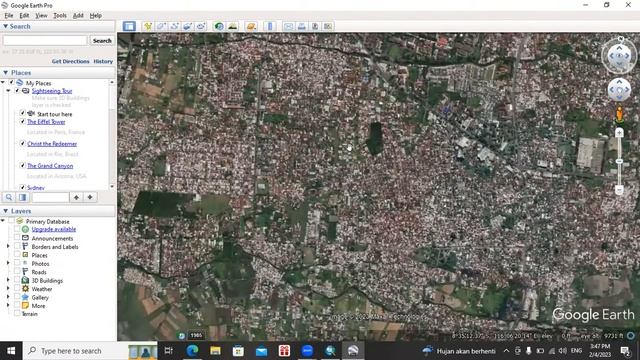The height and width of the screenshot is (360, 640).
Task: Click the Search button
Action: [102, 40]
